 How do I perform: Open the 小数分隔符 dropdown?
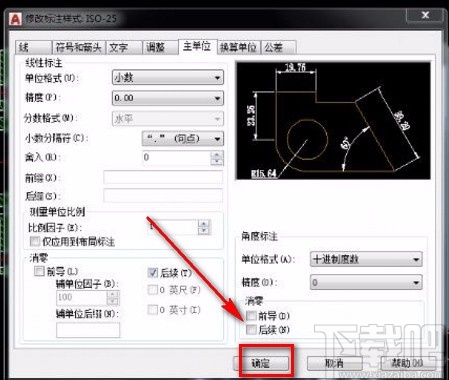(183, 138)
